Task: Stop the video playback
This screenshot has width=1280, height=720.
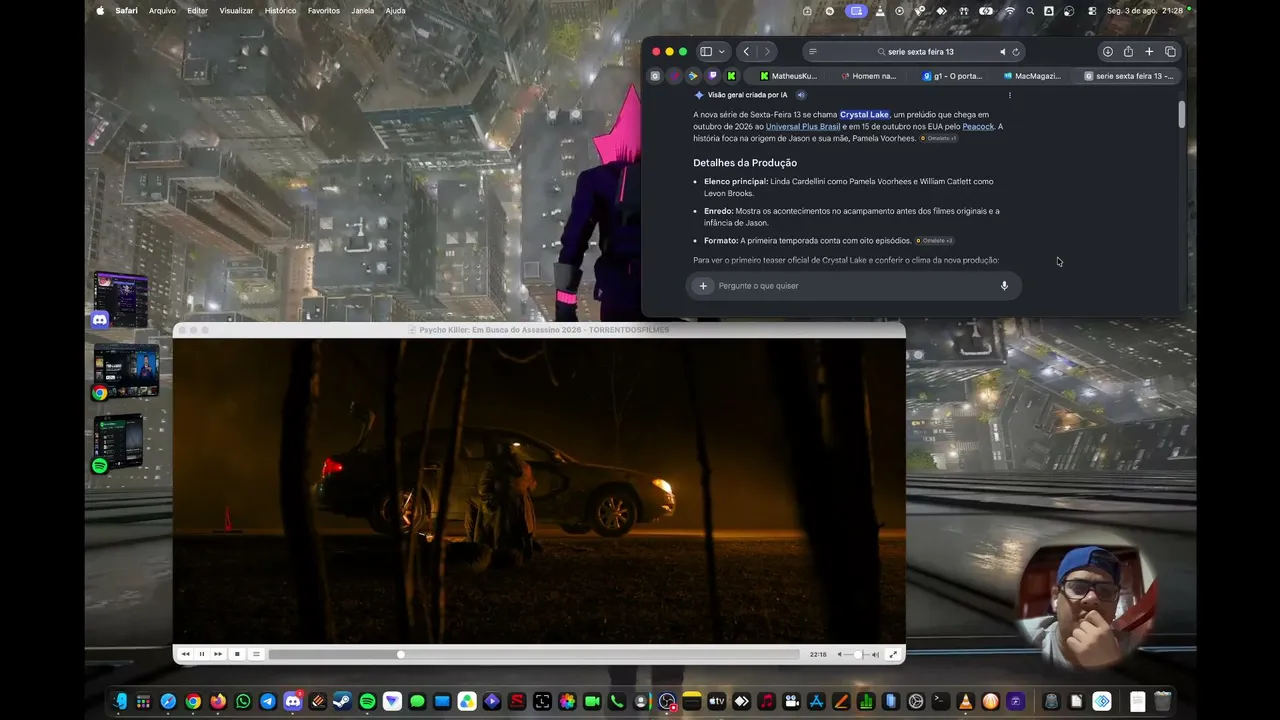Action: click(x=237, y=654)
